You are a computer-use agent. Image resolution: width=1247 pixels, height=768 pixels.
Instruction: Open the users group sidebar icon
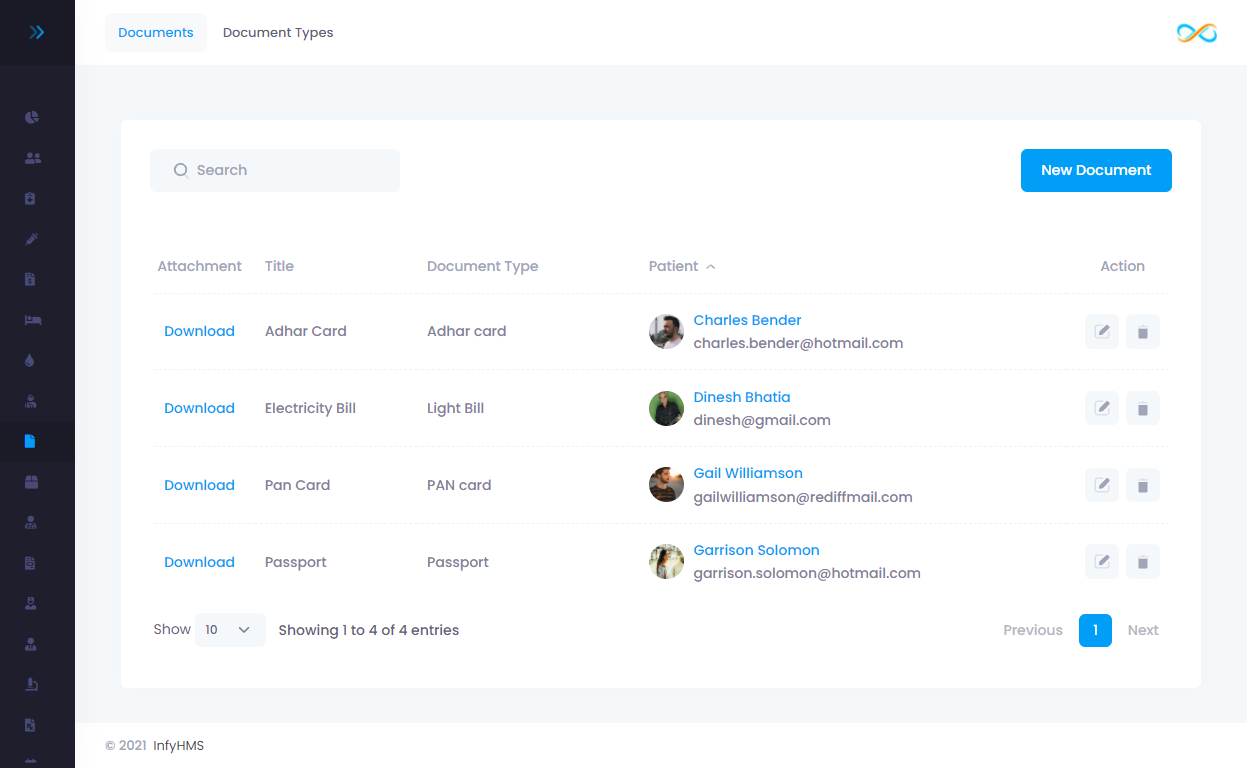click(x=32, y=158)
